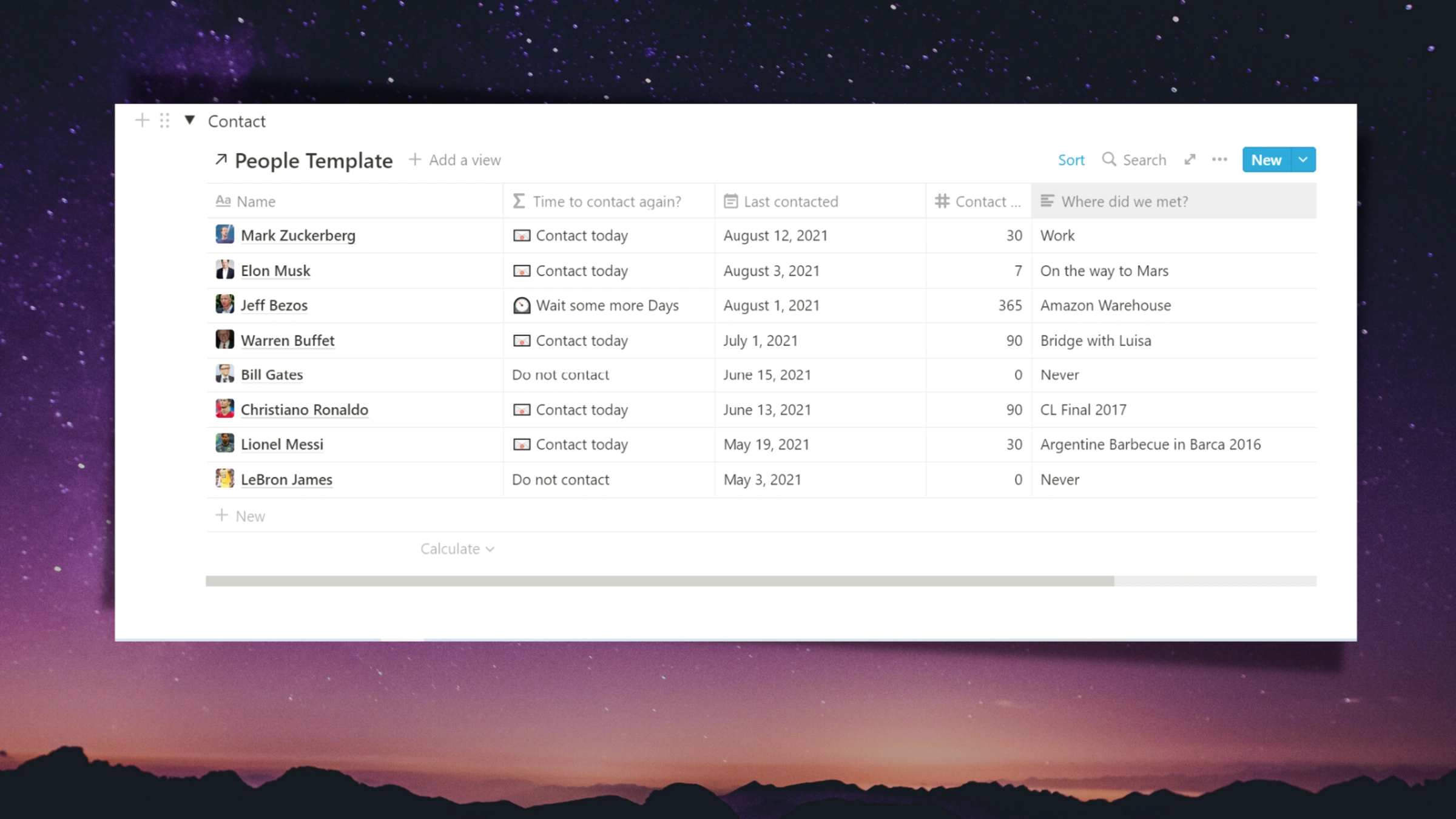
Task: Click the six-dot drag handle next to Contact
Action: point(164,120)
